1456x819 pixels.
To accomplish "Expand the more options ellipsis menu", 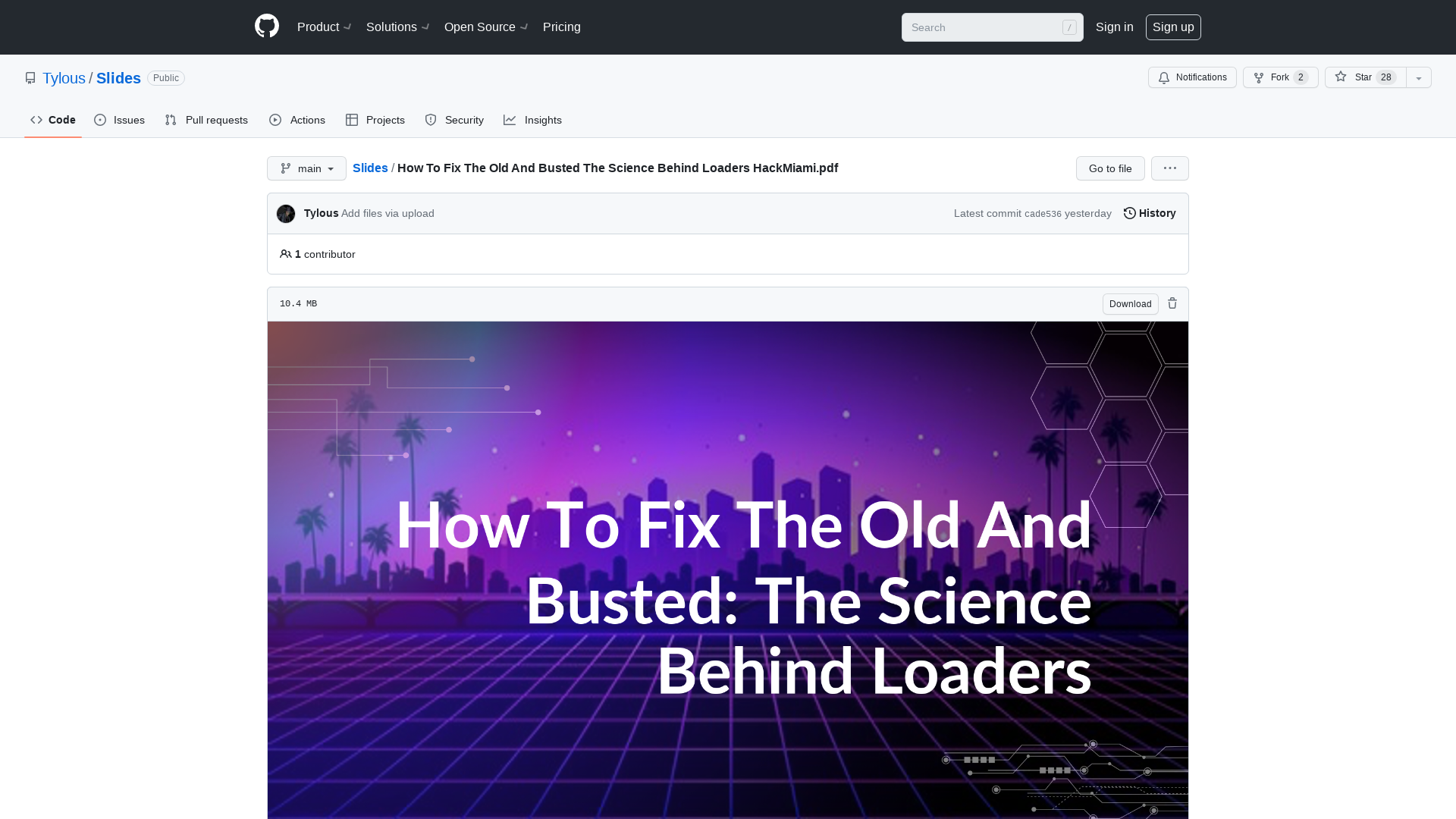I will pos(1170,168).
